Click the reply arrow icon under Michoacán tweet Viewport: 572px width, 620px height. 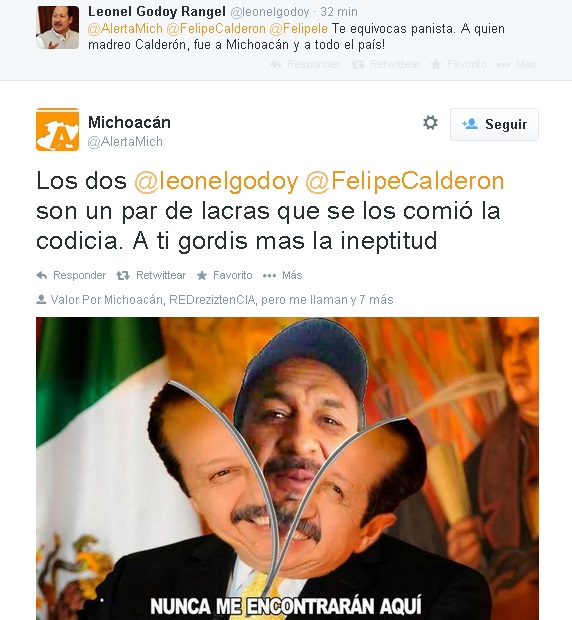click(x=42, y=276)
